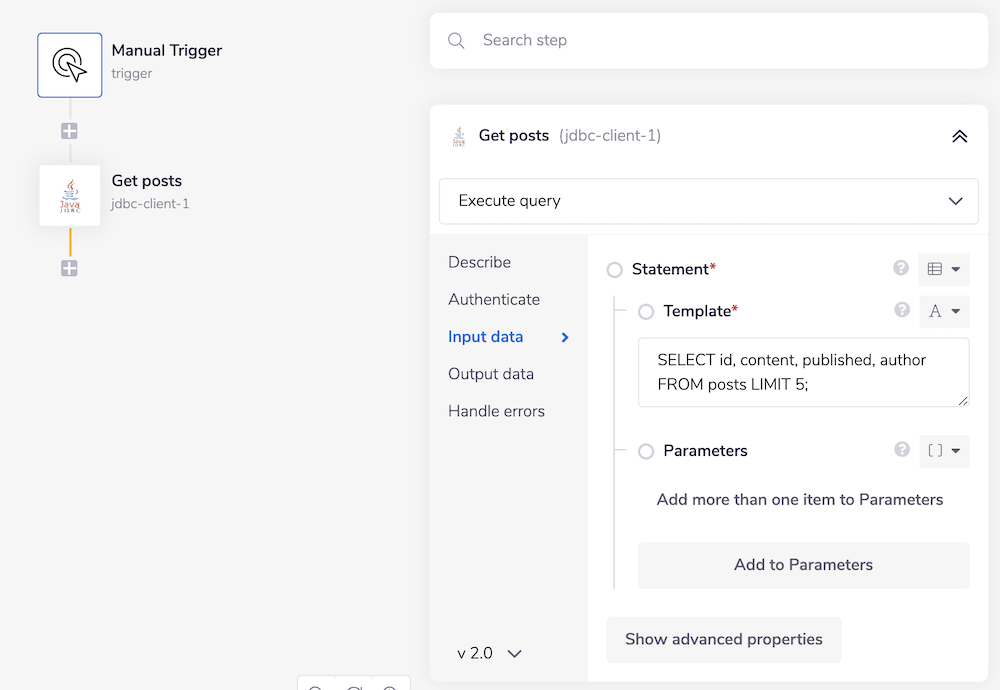This screenshot has width=1000, height=690.
Task: Collapse the Get posts panel
Action: (959, 136)
